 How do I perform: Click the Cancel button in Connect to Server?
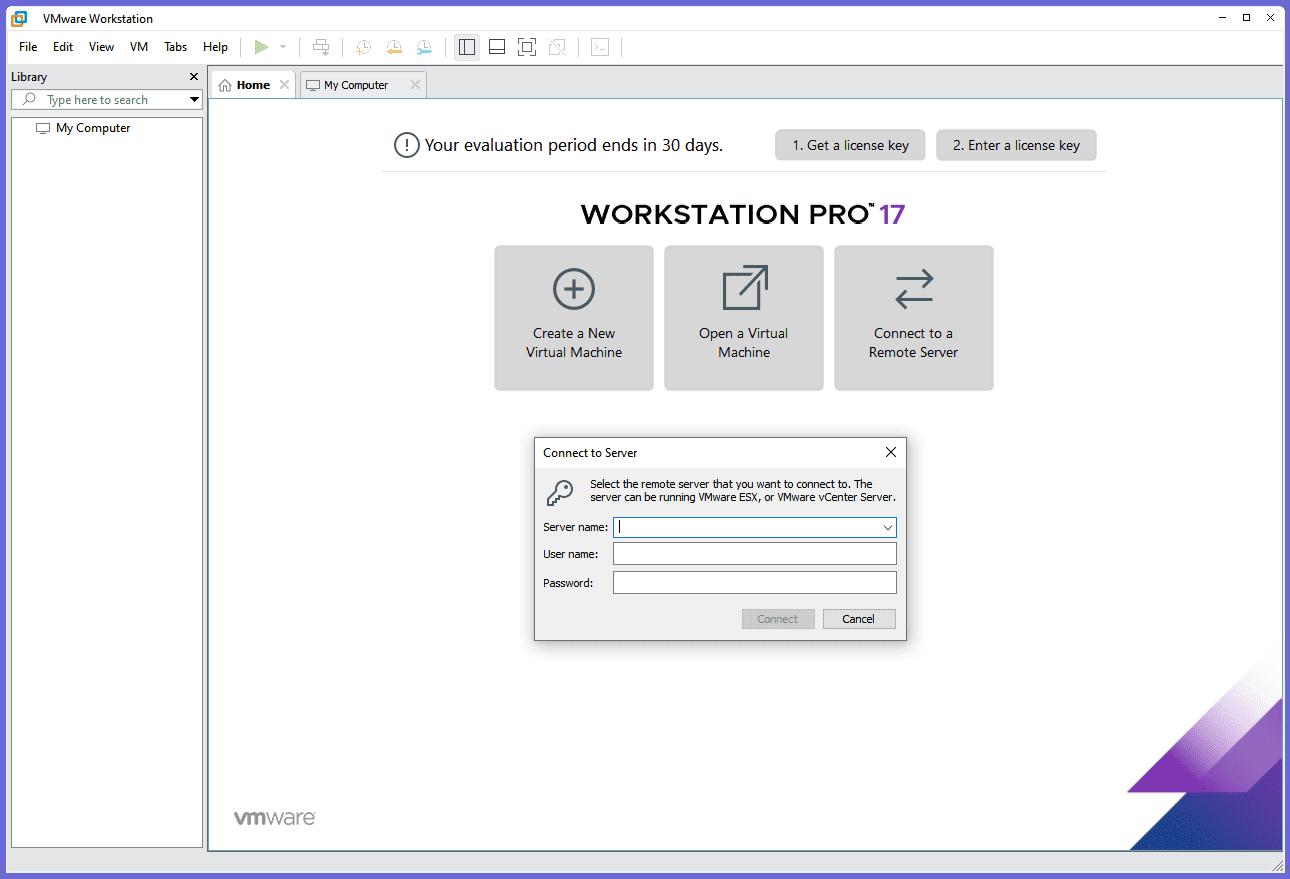click(x=859, y=619)
